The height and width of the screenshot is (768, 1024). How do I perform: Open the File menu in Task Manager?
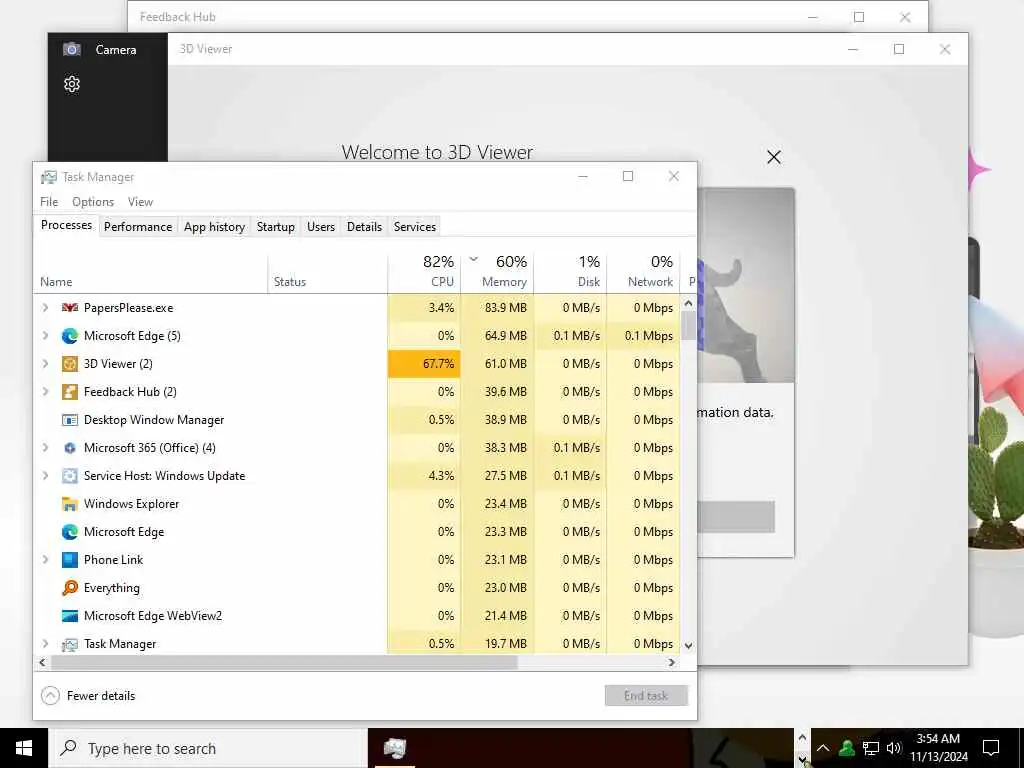(49, 202)
